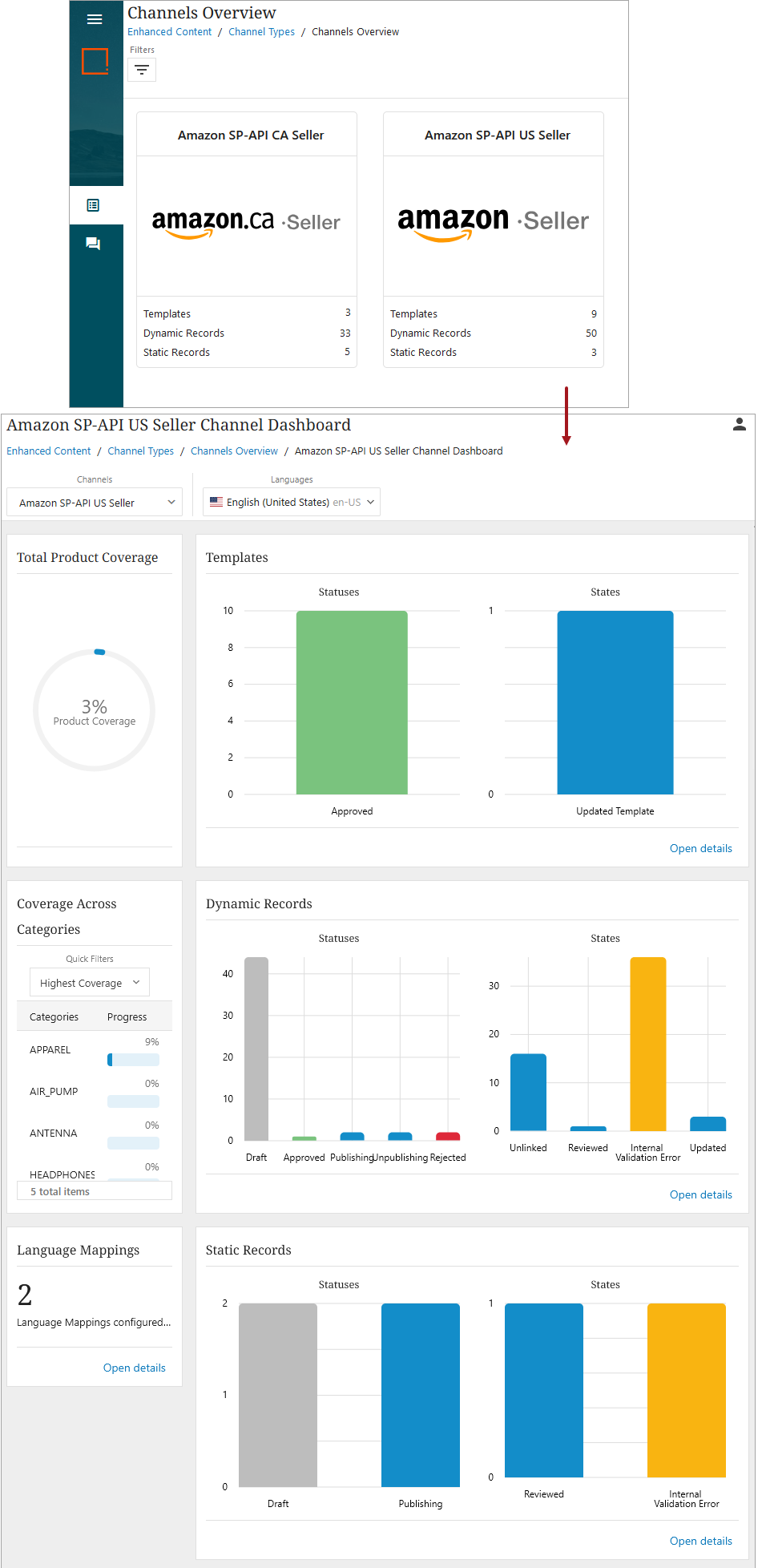Click Channel Types breadcrumb on dashboard
This screenshot has height=1568, width=766.
click(x=141, y=451)
